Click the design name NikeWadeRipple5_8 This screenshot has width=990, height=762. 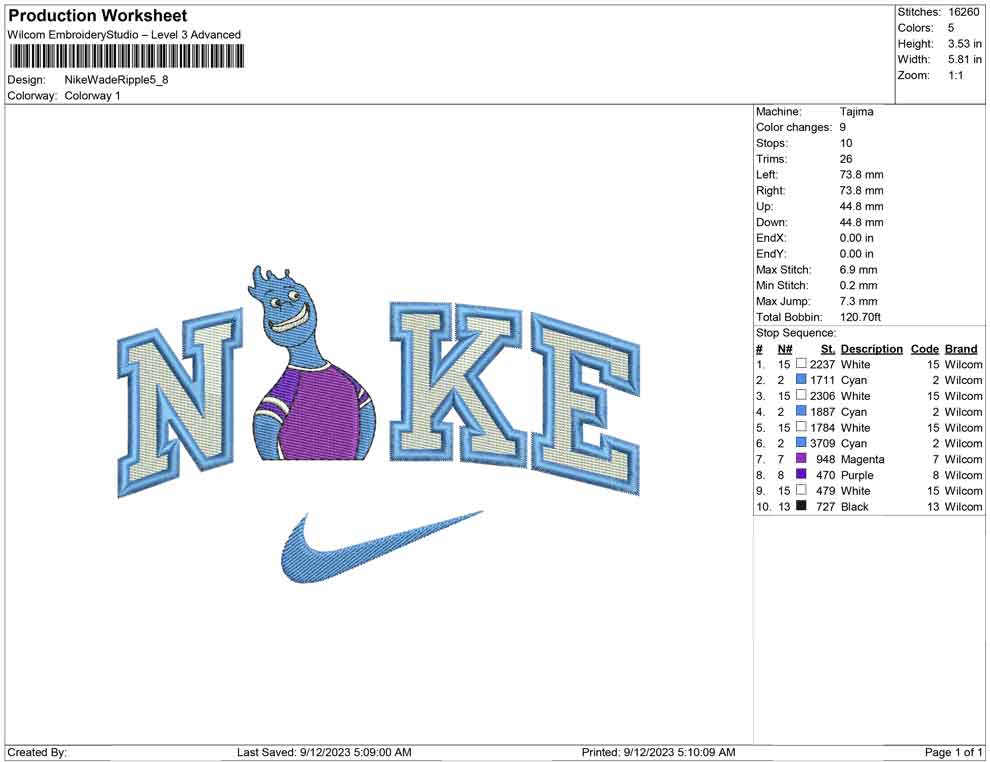pos(116,80)
